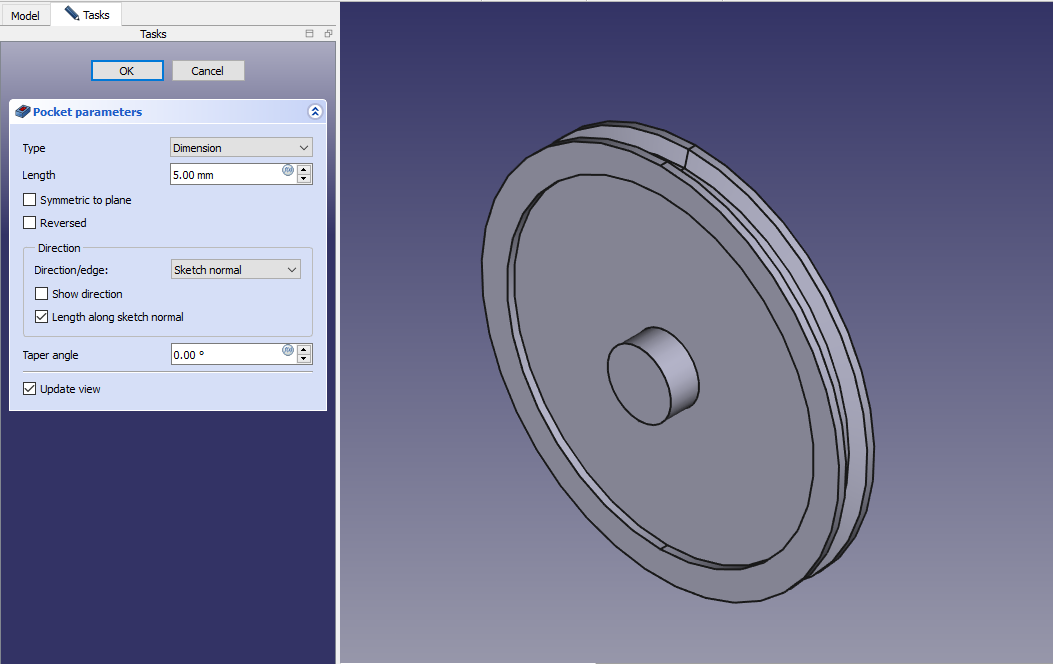1053x664 pixels.
Task: Collapse the Pocket parameters section
Action: tap(315, 112)
